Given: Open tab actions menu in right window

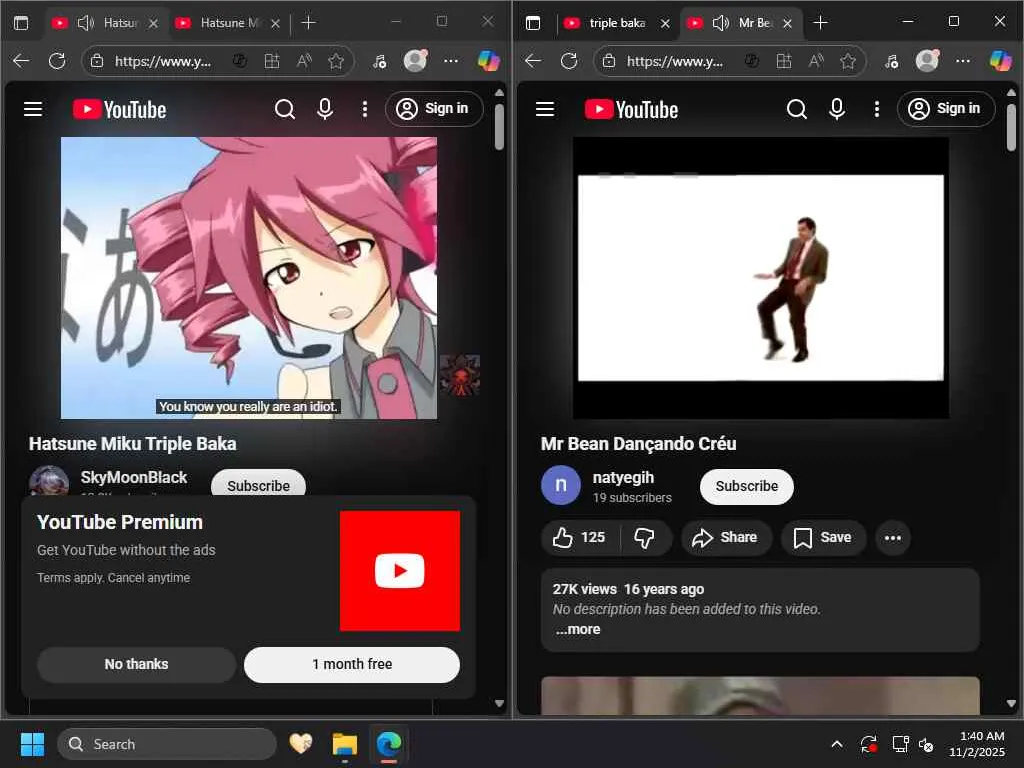Looking at the screenshot, I should [x=533, y=23].
